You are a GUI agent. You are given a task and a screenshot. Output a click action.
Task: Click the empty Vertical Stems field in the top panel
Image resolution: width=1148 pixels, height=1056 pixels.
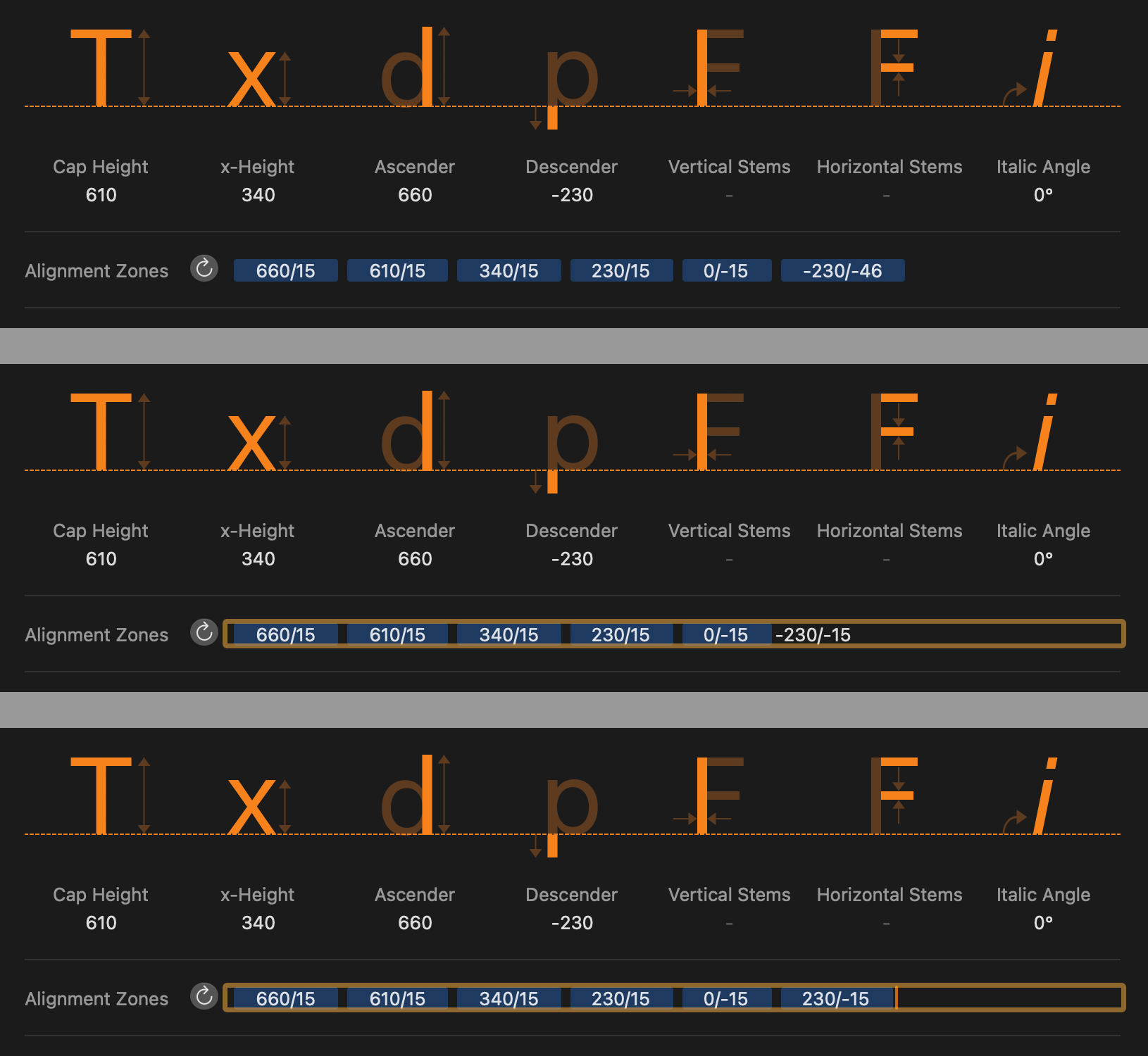(x=729, y=195)
